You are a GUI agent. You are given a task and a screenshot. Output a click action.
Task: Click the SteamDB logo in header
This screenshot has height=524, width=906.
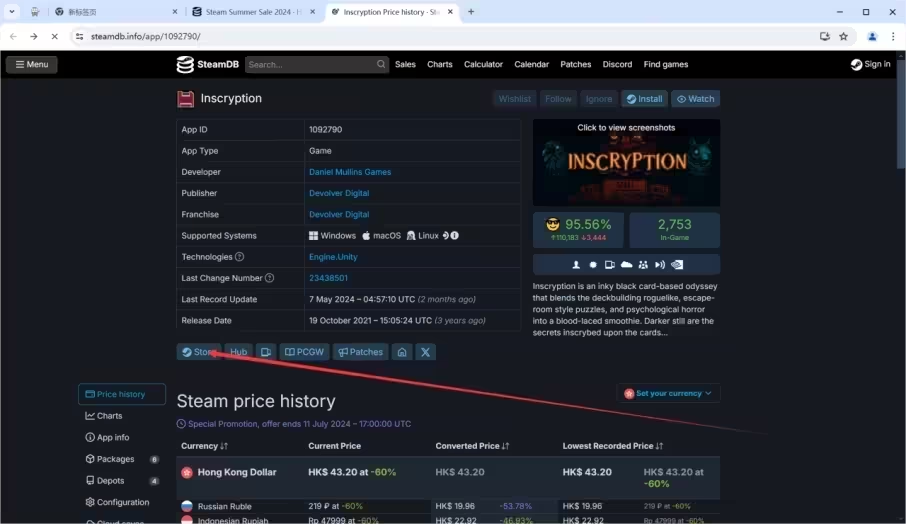tap(207, 64)
